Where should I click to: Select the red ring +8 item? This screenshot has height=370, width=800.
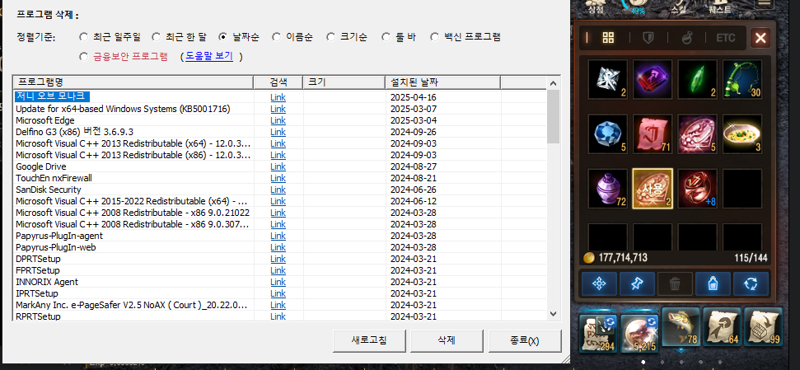(697, 188)
